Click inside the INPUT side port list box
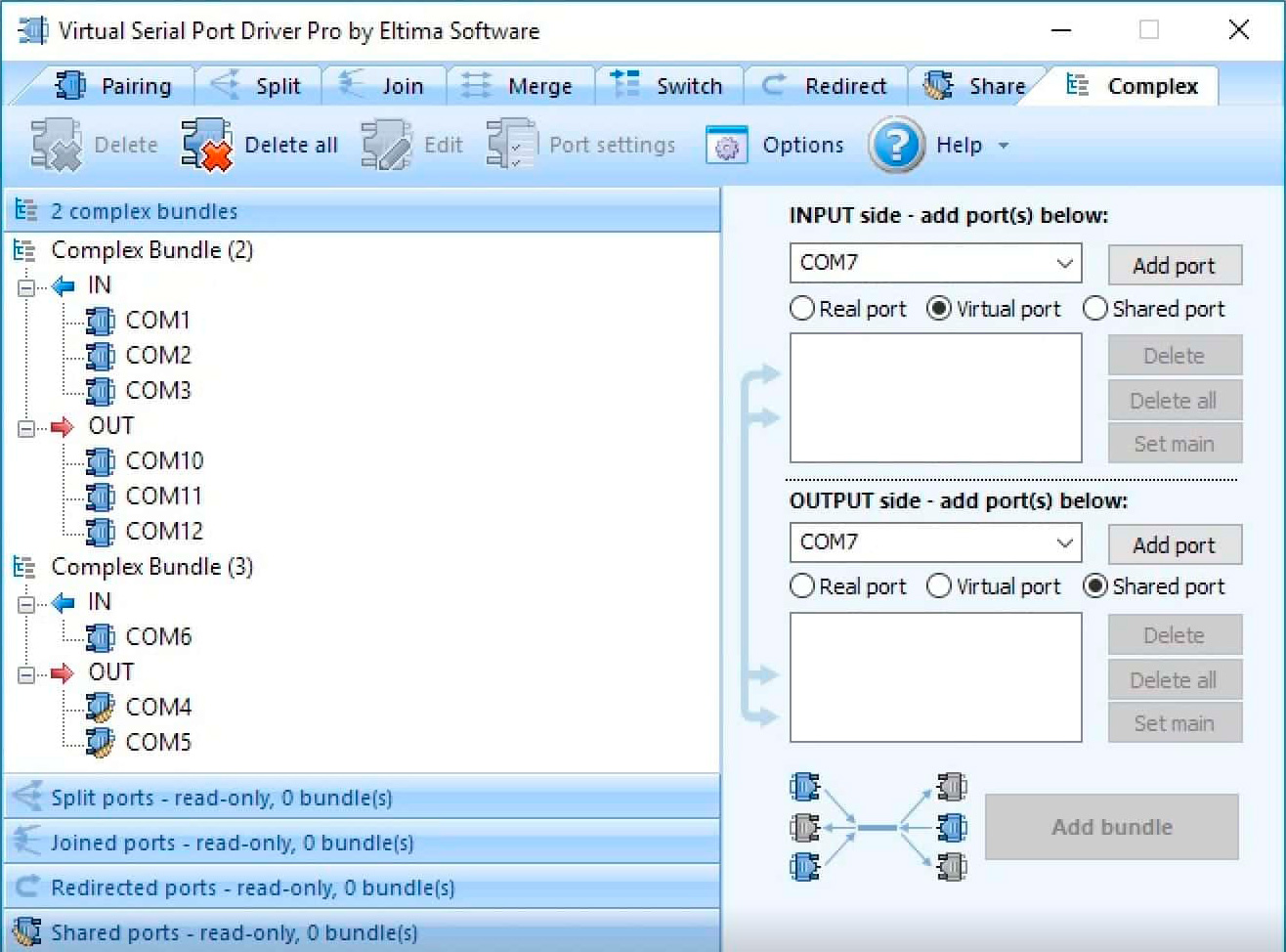The height and width of the screenshot is (952, 1286). click(936, 398)
